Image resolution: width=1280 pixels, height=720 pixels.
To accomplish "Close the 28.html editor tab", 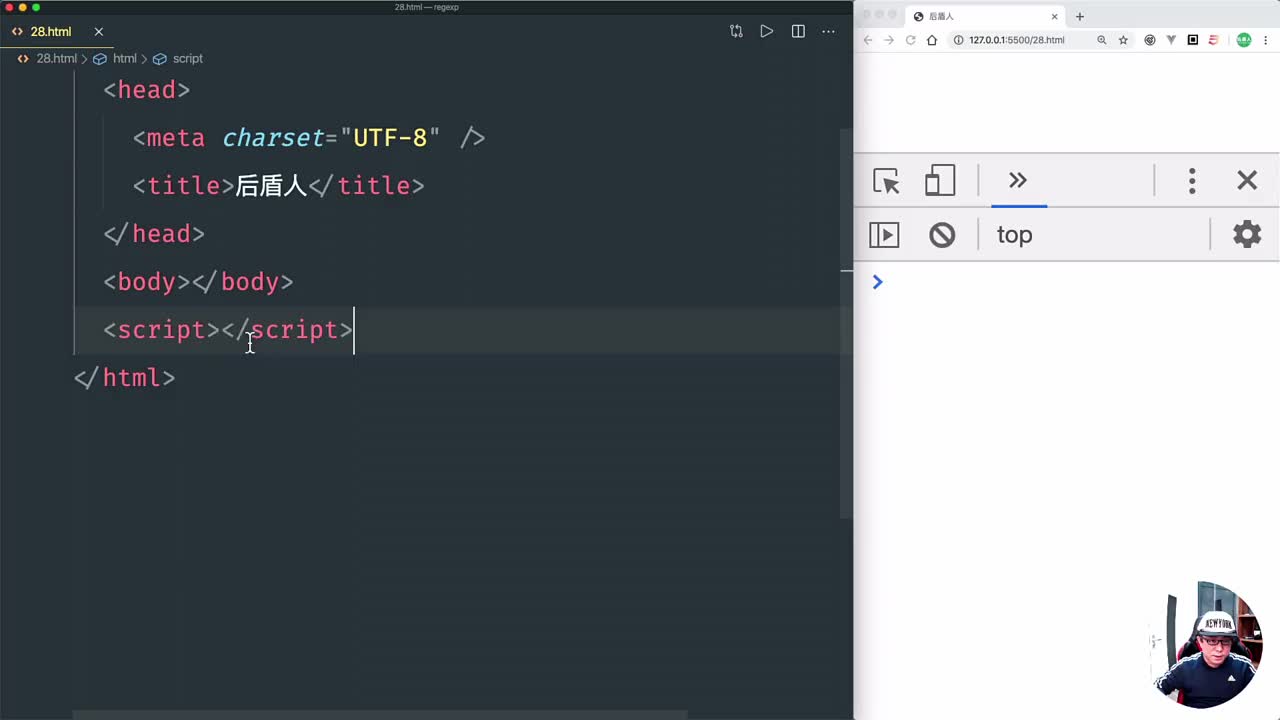I will (x=98, y=31).
